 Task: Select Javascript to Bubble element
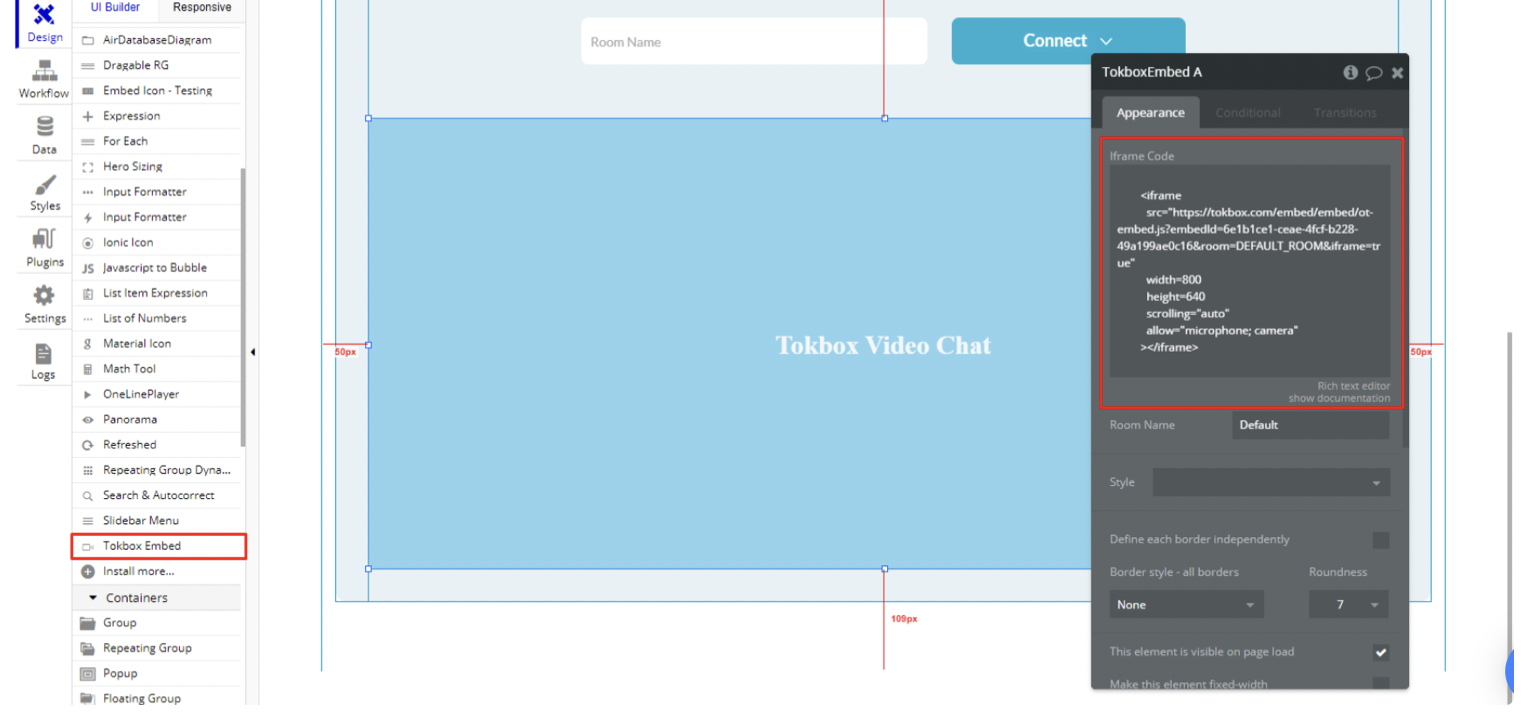coord(157,268)
